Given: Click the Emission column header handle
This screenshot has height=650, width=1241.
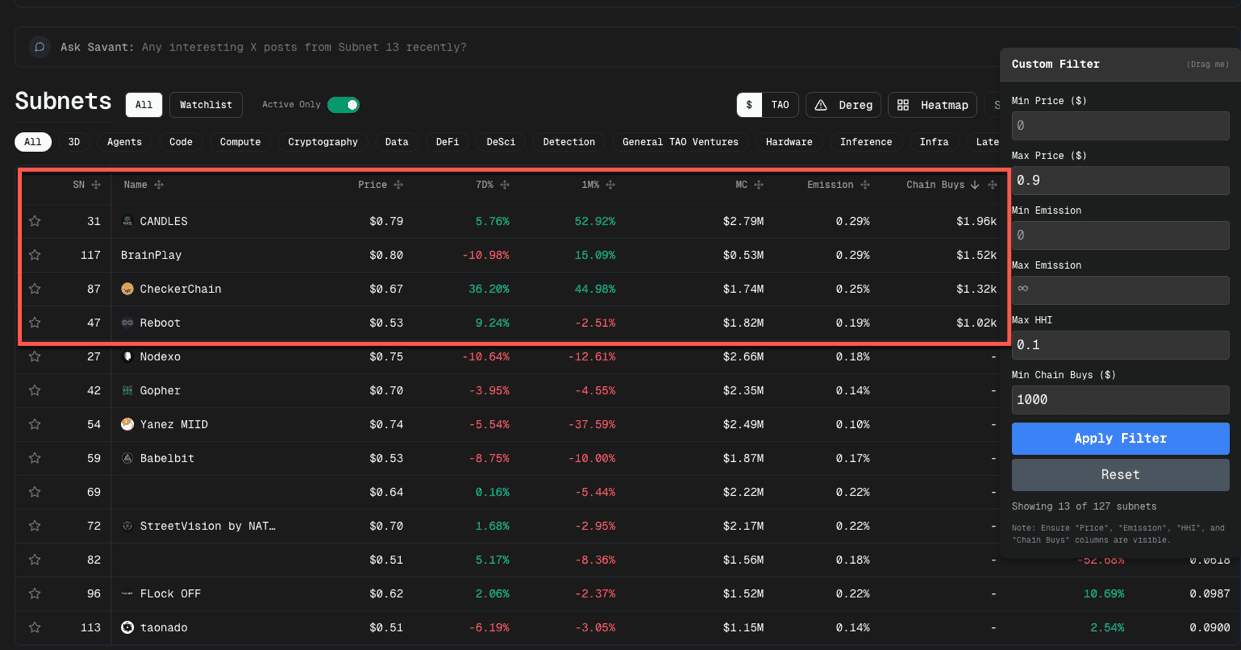Looking at the screenshot, I should 865,185.
